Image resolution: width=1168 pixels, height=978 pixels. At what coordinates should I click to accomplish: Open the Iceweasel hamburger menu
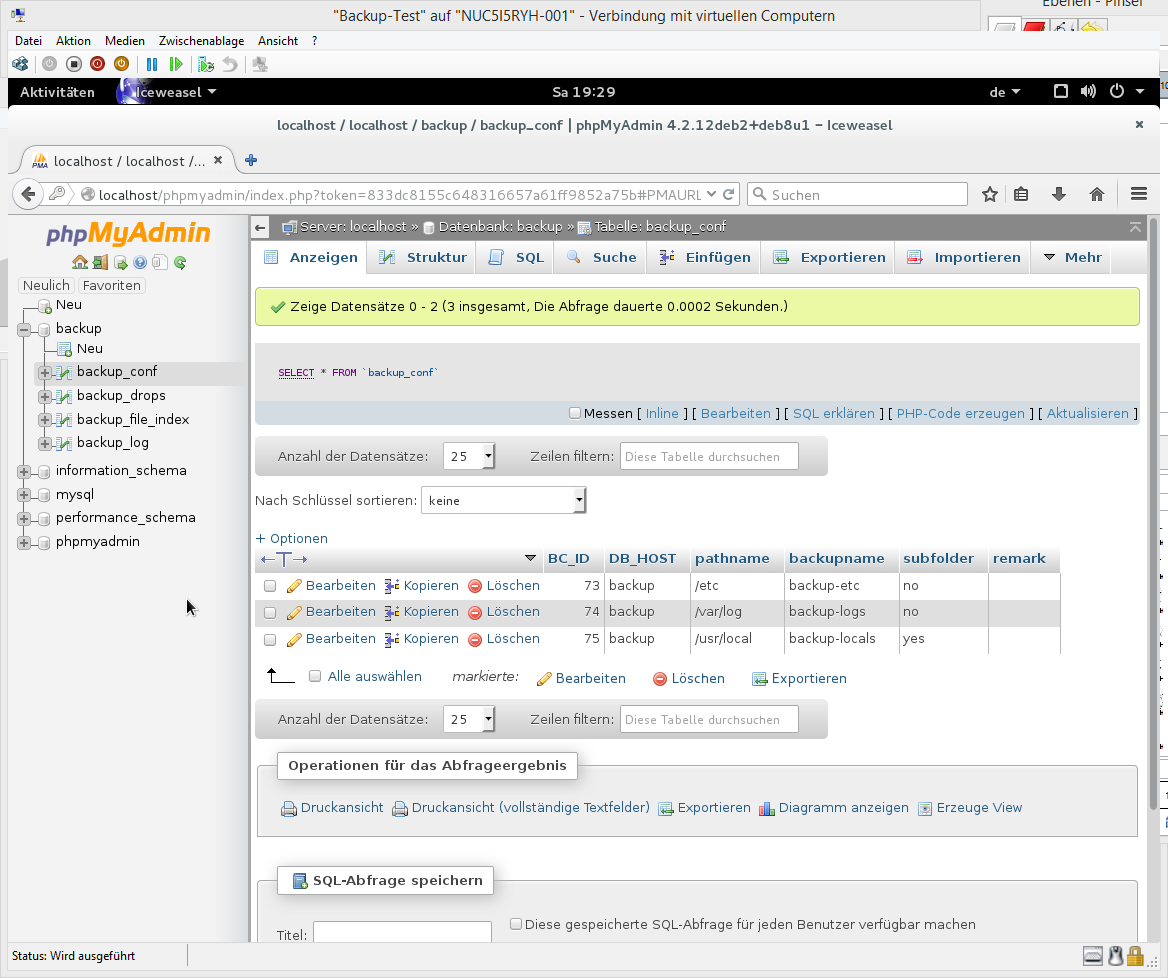click(1138, 194)
